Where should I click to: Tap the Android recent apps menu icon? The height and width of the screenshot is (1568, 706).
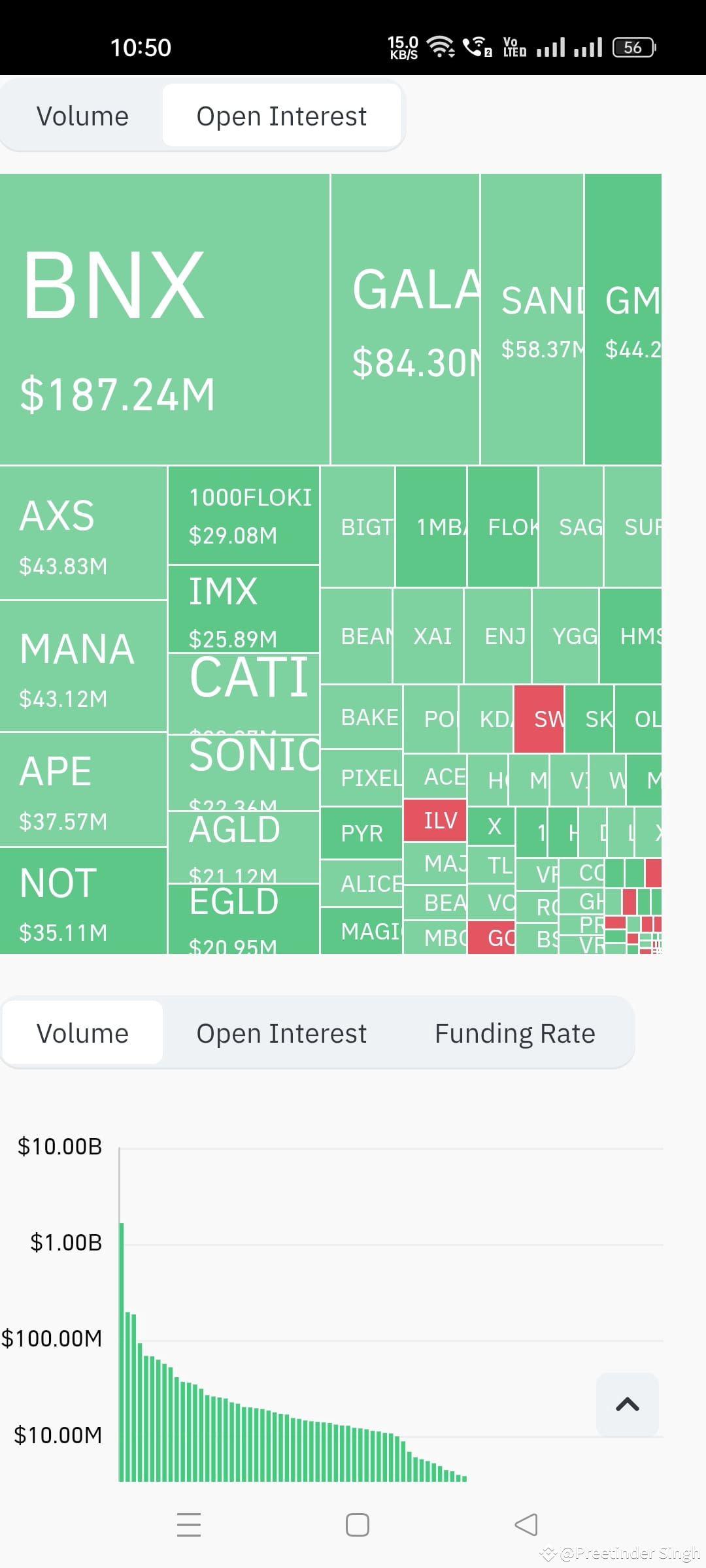(x=189, y=1524)
